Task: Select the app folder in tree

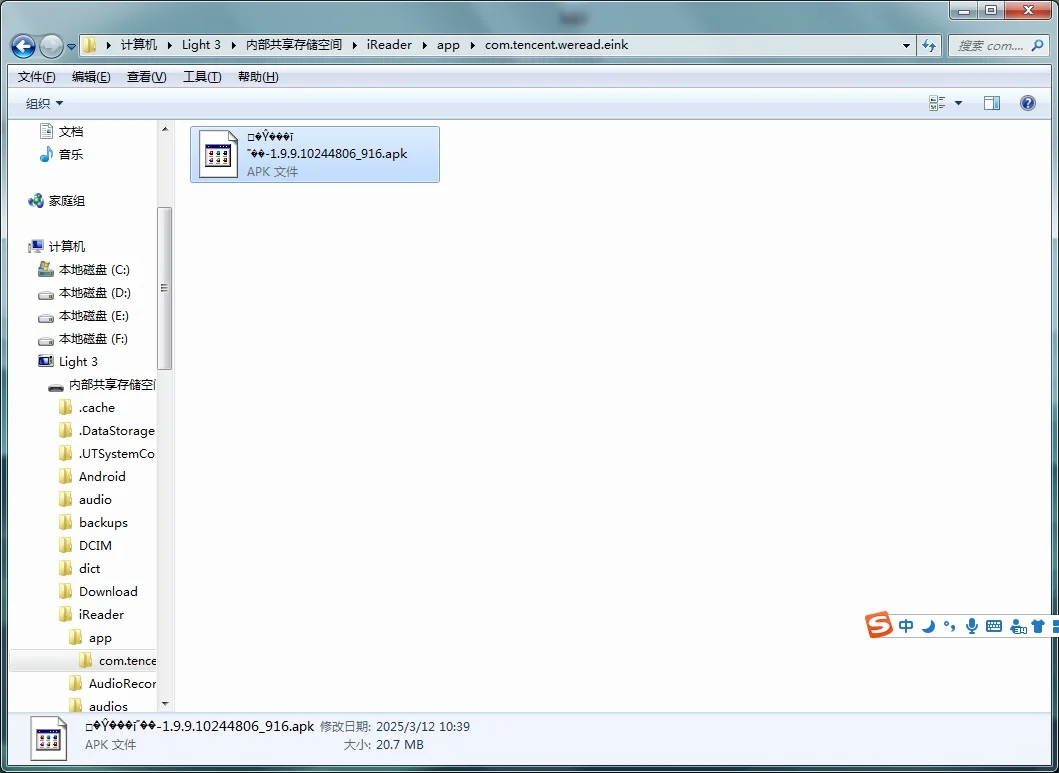Action: (91, 638)
